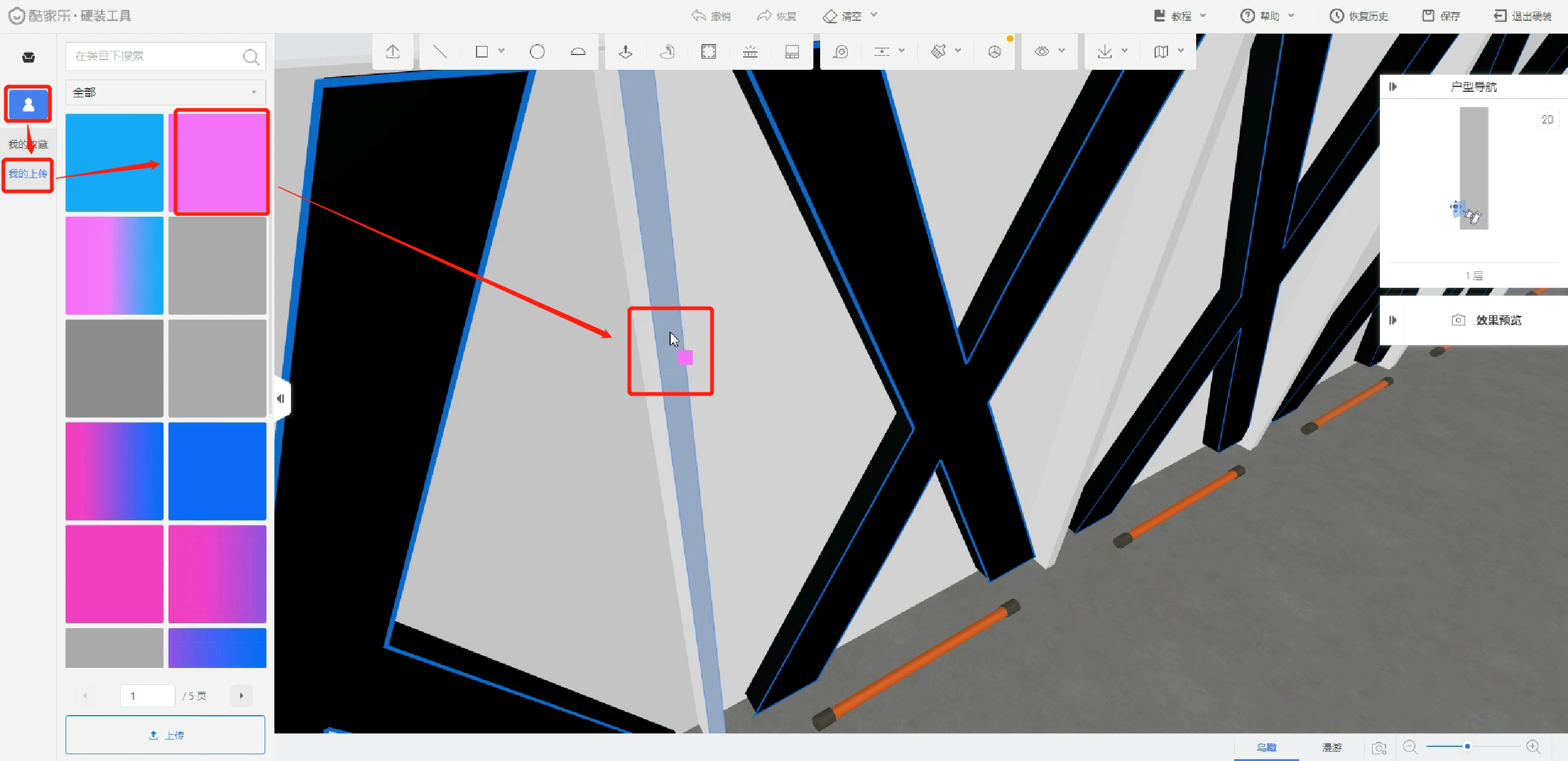Click the push-pull extrude tool
The height and width of the screenshot is (761, 1568).
pyautogui.click(x=625, y=51)
